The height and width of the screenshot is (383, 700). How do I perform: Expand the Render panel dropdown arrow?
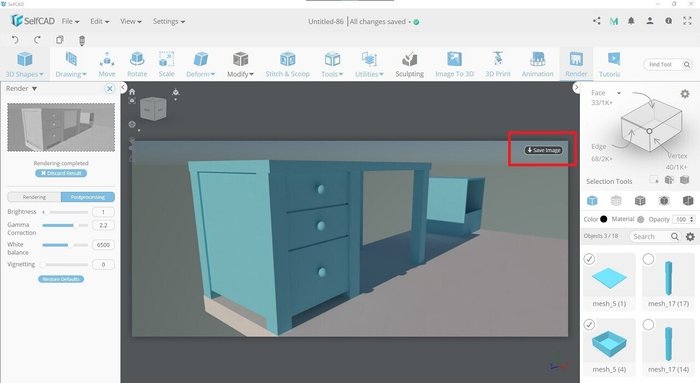34,88
